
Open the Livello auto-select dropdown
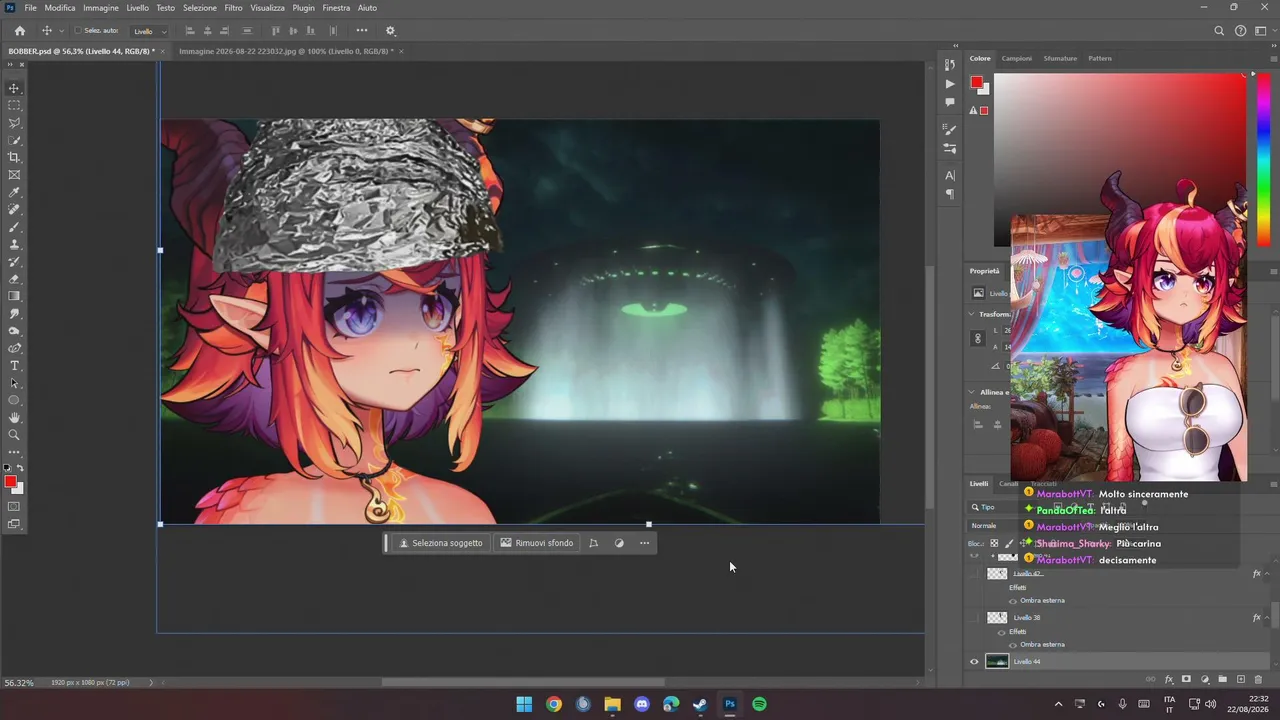[x=150, y=31]
